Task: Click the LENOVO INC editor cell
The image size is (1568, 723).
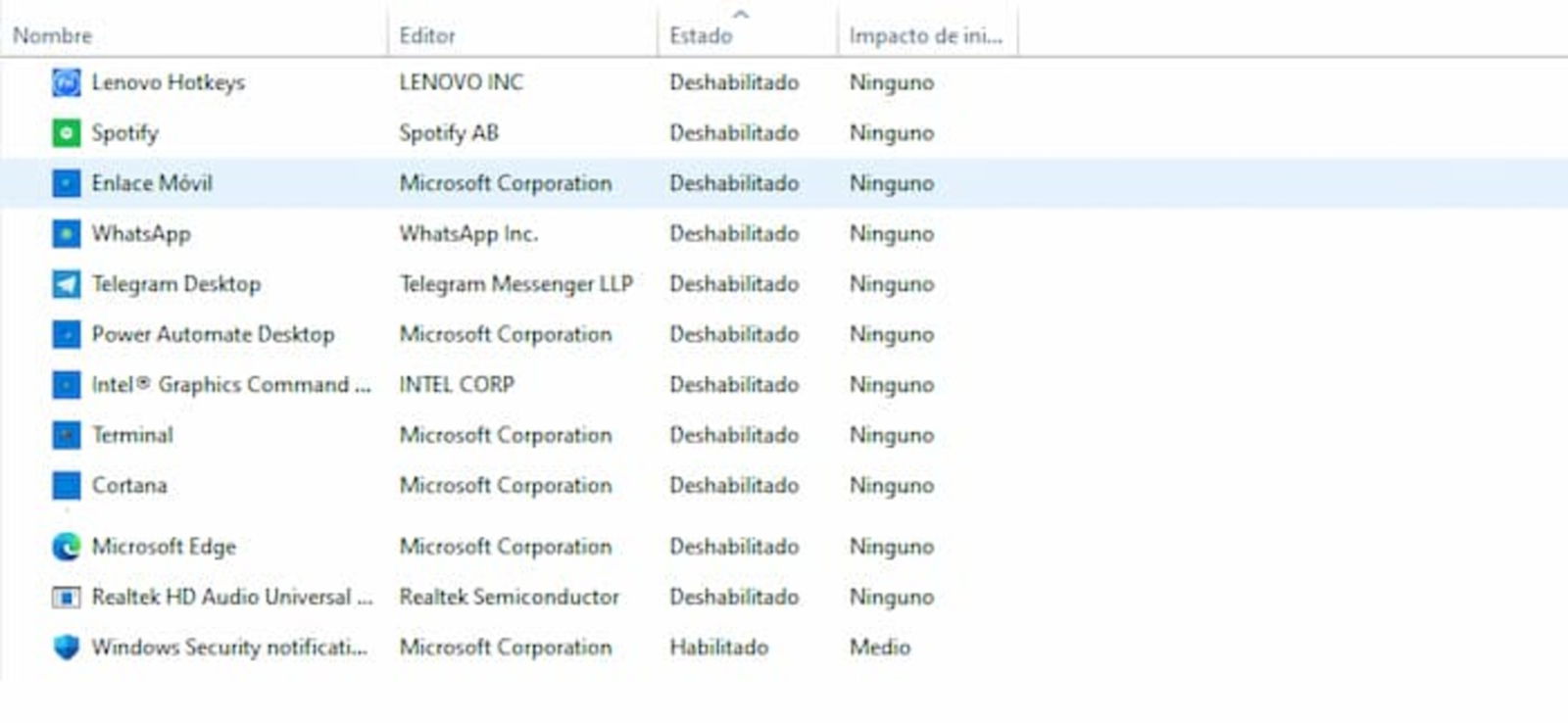Action: 461,83
